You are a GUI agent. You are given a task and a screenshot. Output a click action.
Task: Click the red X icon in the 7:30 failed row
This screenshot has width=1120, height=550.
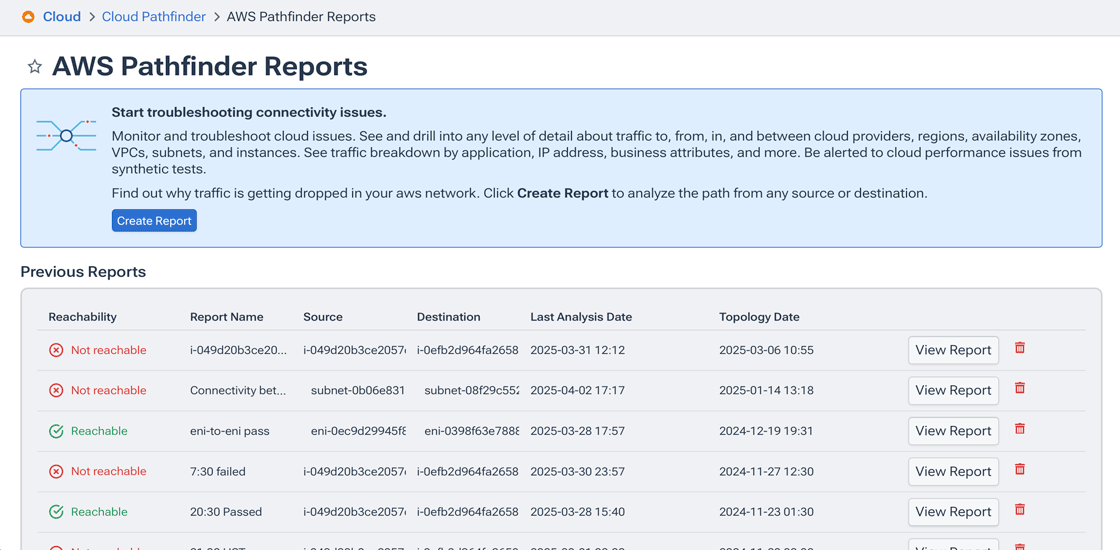(56, 471)
